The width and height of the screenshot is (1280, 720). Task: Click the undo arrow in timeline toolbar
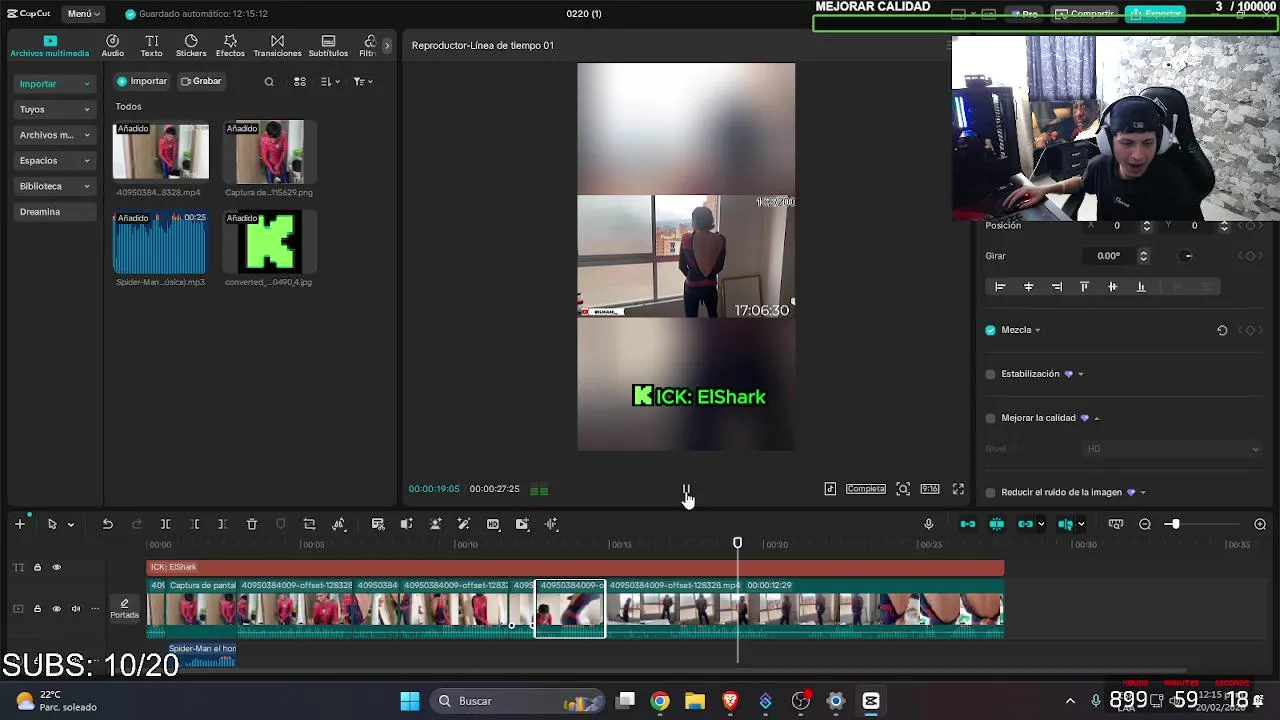[107, 524]
